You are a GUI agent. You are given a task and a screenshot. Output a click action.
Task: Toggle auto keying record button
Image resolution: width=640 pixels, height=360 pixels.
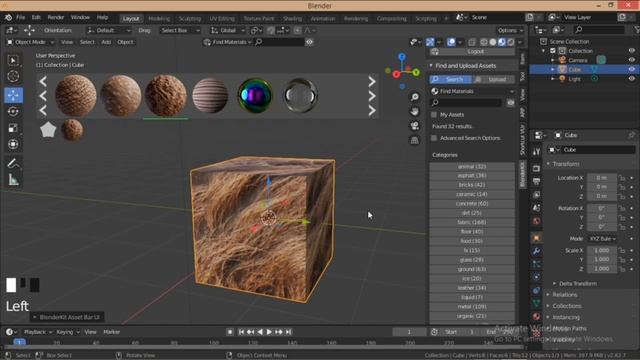coord(230,332)
